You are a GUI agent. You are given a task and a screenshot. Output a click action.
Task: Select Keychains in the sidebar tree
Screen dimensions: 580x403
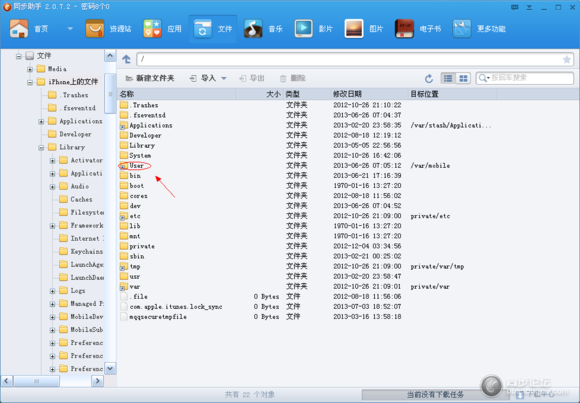tap(81, 251)
